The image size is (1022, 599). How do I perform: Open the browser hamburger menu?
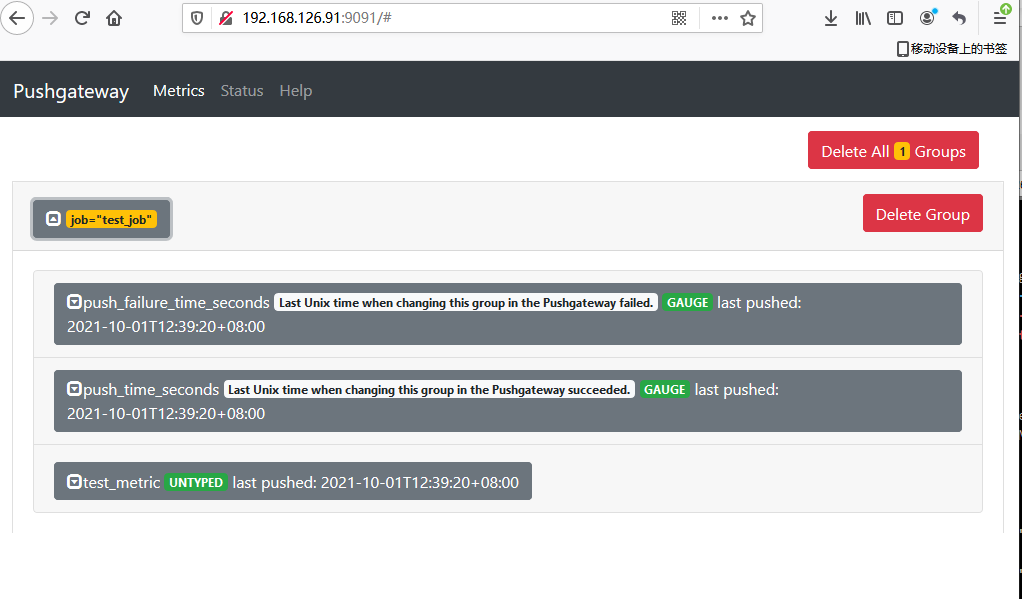pos(1000,18)
